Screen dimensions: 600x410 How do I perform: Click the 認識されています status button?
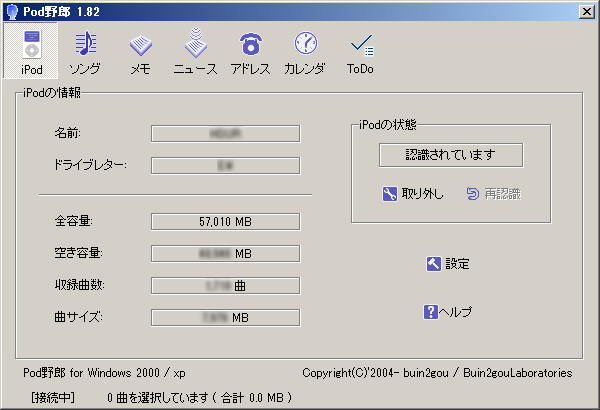(450, 155)
